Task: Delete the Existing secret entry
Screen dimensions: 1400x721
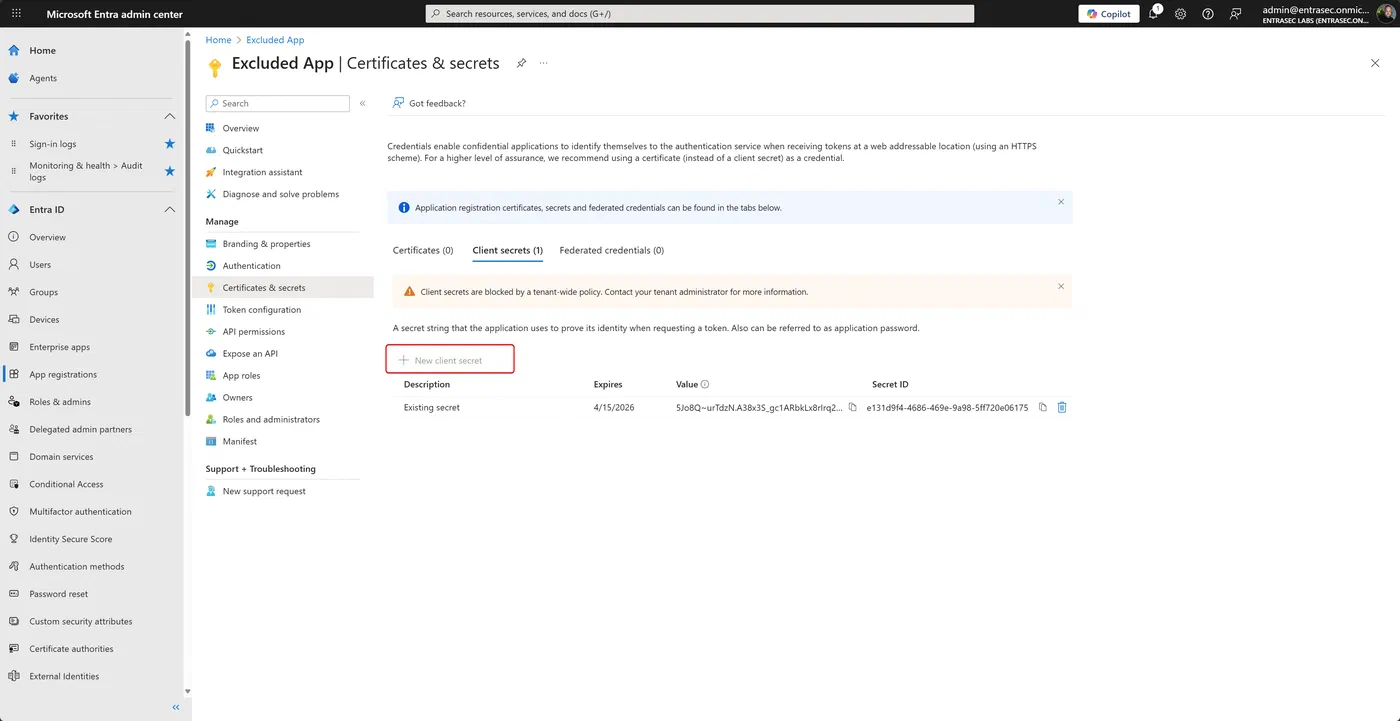Action: click(1062, 407)
